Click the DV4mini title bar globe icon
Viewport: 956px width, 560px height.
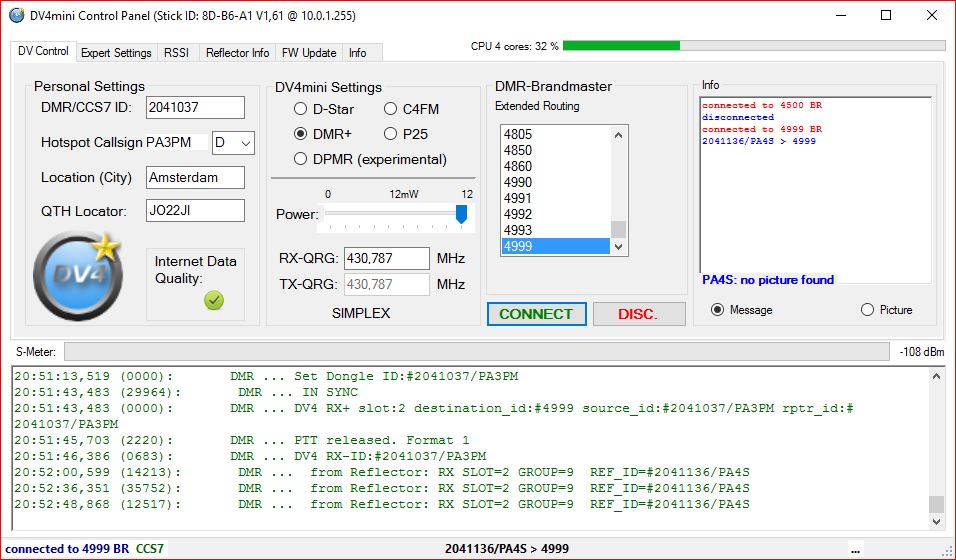[16, 15]
